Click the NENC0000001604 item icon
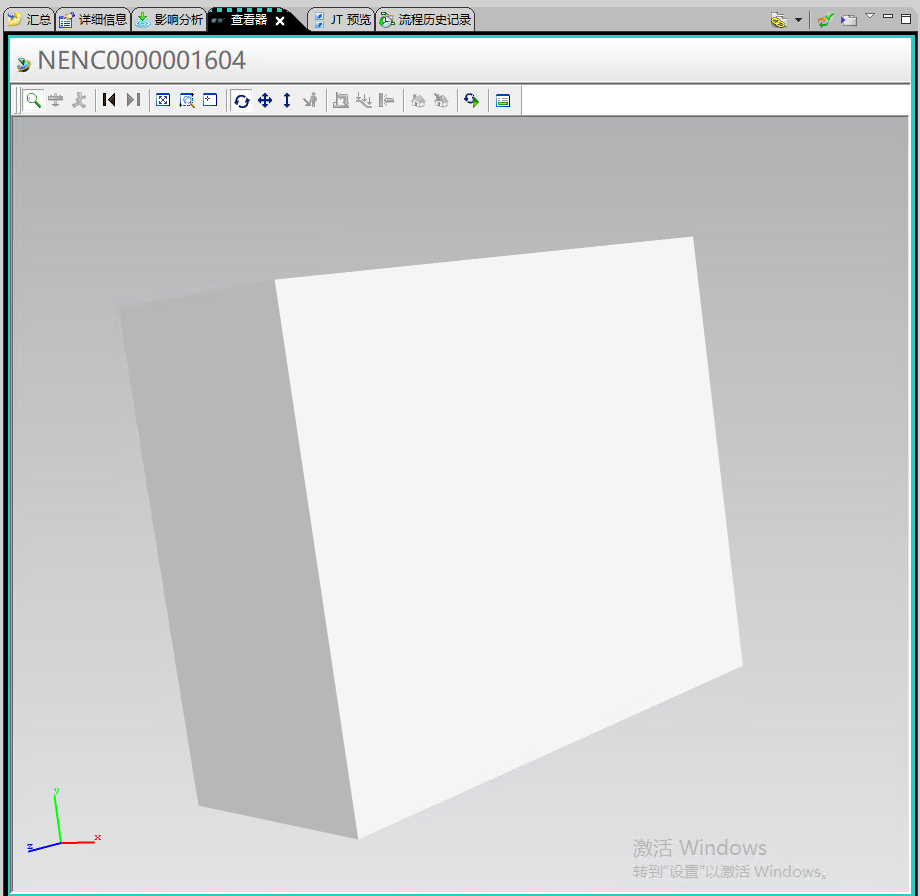This screenshot has width=920, height=896. (23, 64)
